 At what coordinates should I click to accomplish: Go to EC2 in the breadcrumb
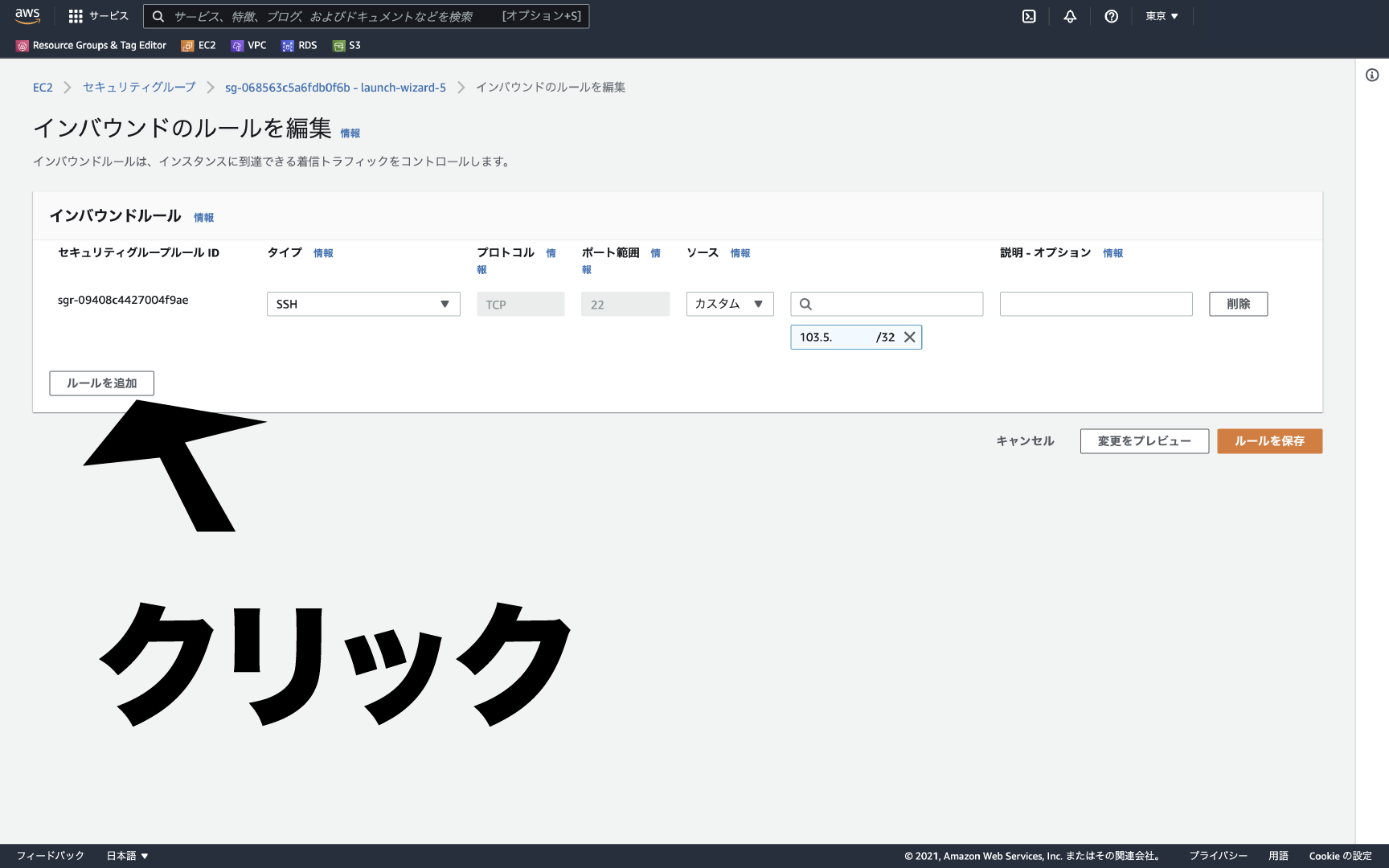coord(43,87)
